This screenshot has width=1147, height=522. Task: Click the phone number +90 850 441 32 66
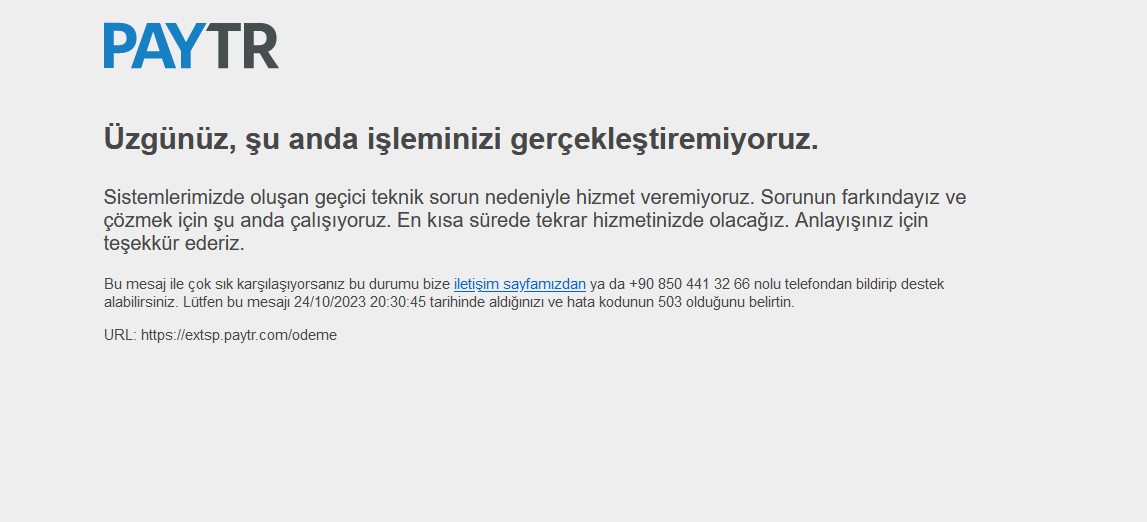689,284
